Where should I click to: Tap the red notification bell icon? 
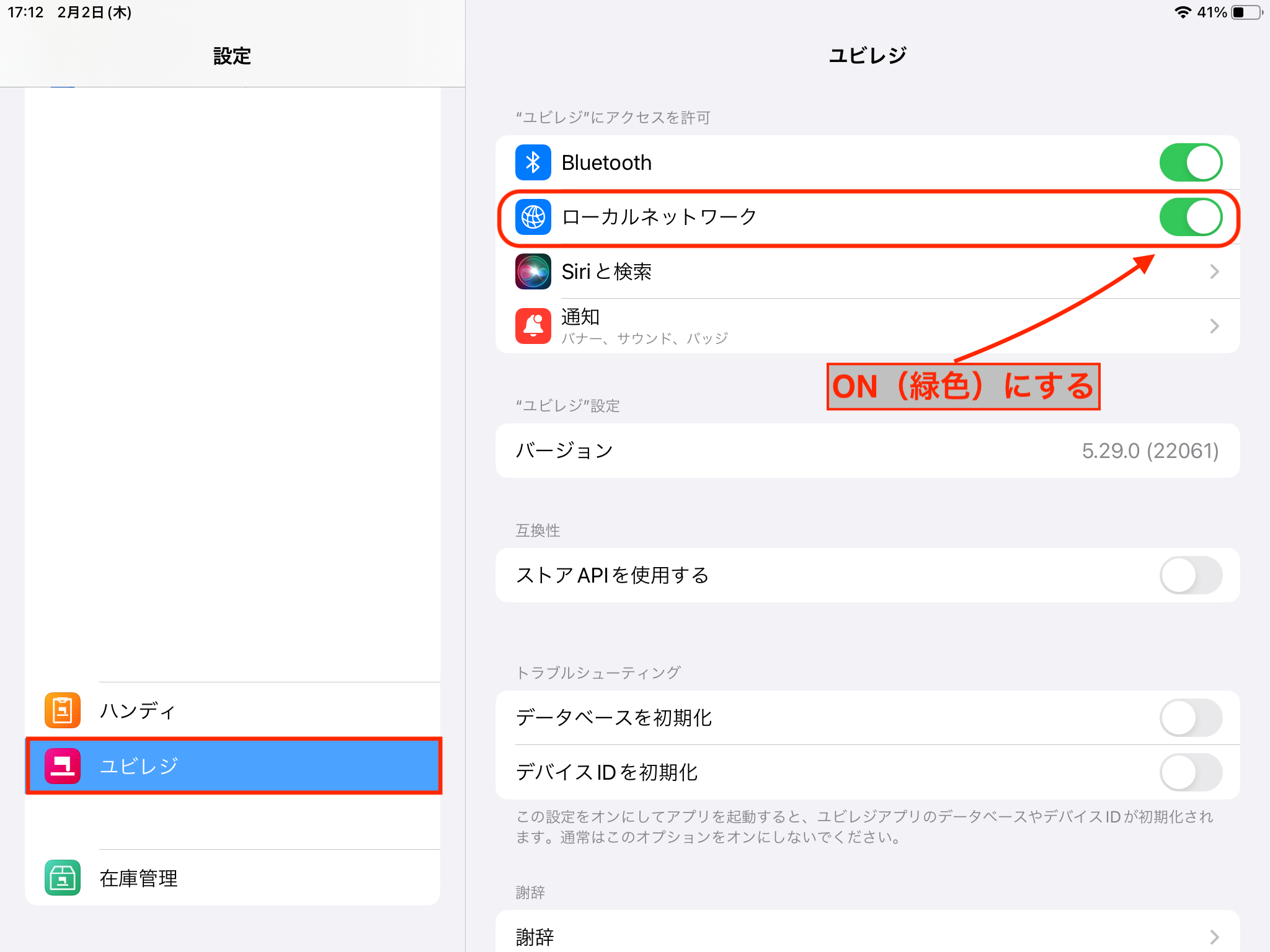coord(533,326)
